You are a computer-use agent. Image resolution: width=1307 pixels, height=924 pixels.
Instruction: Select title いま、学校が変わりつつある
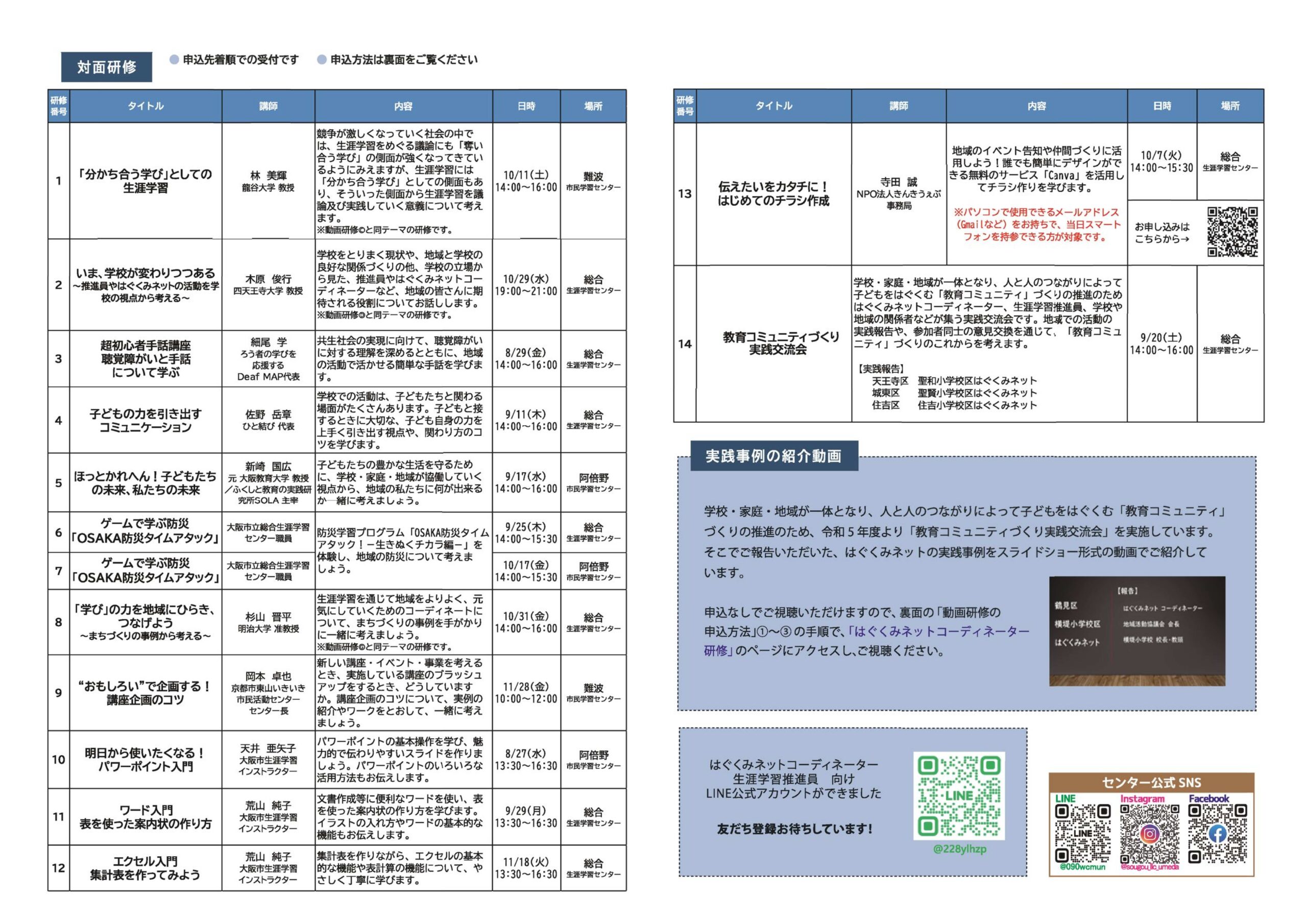[146, 273]
